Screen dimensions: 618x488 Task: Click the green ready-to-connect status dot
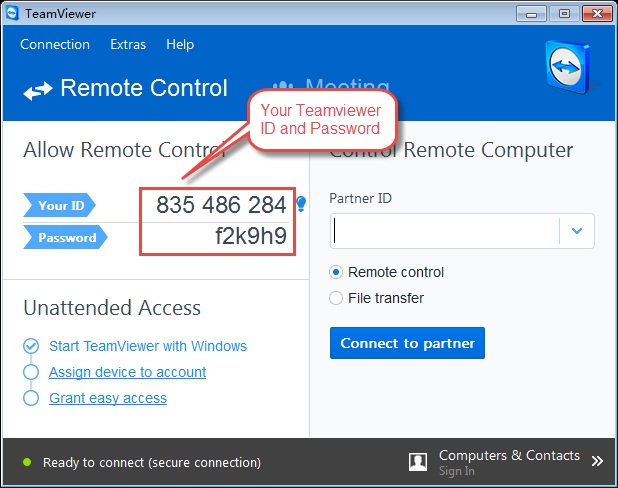pyautogui.click(x=27, y=462)
